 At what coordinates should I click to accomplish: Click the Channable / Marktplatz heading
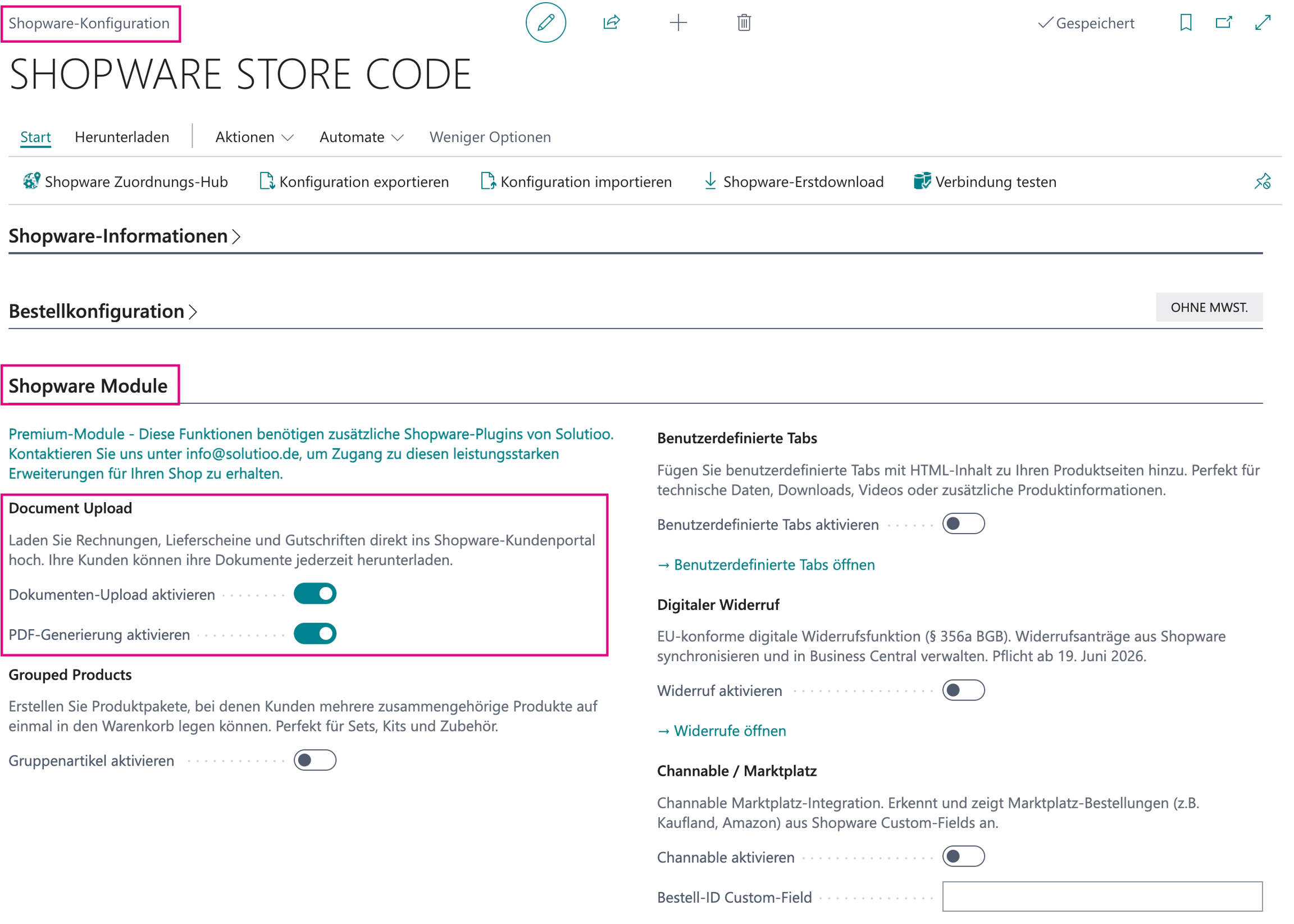[x=737, y=771]
